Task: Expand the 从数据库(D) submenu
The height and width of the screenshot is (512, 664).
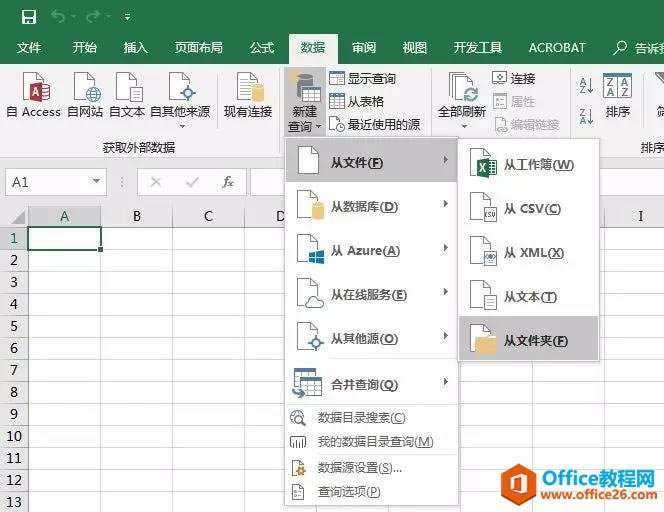Action: [x=371, y=206]
